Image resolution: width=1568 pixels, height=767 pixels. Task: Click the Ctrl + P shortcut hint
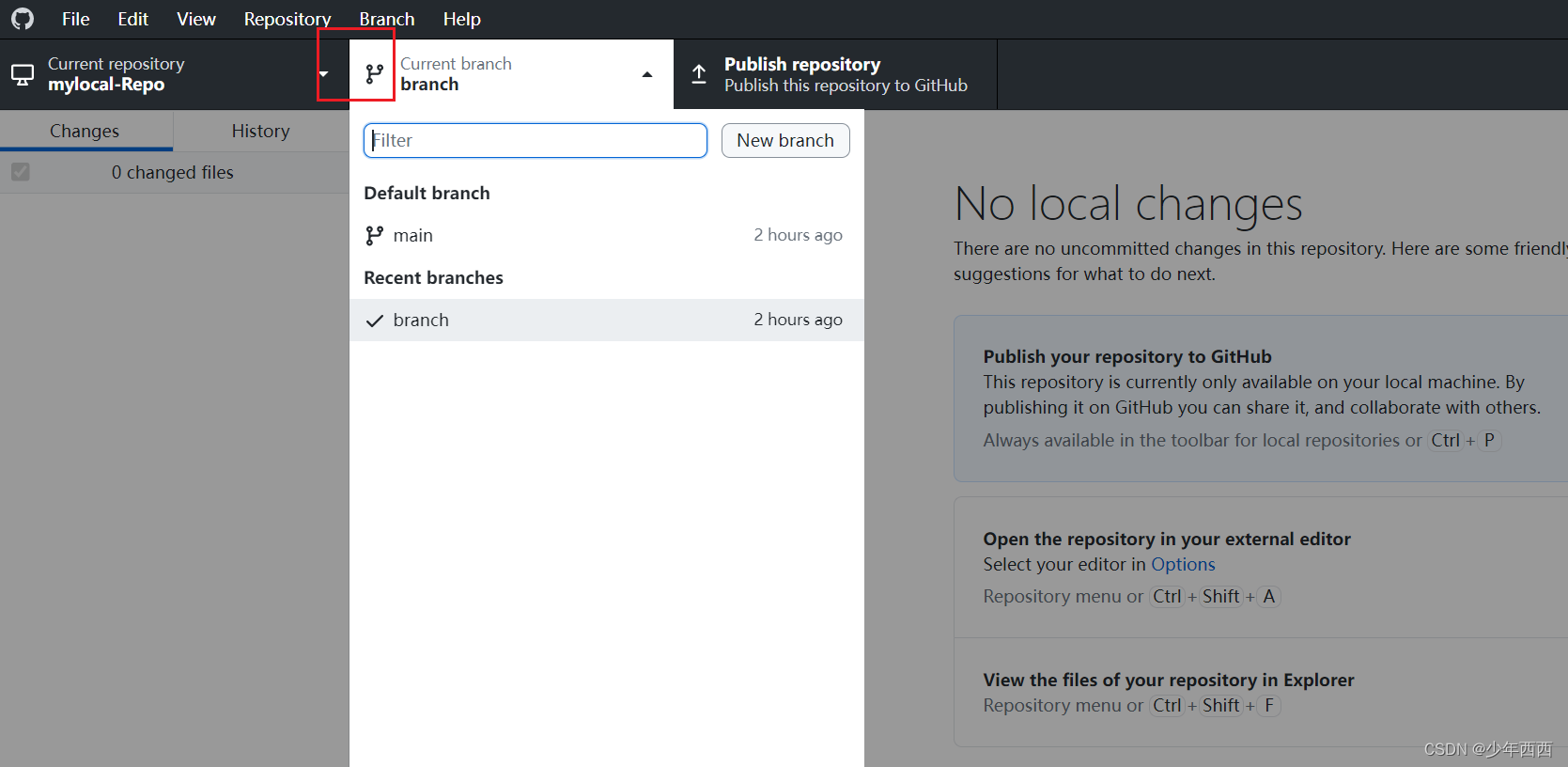pyautogui.click(x=1465, y=440)
